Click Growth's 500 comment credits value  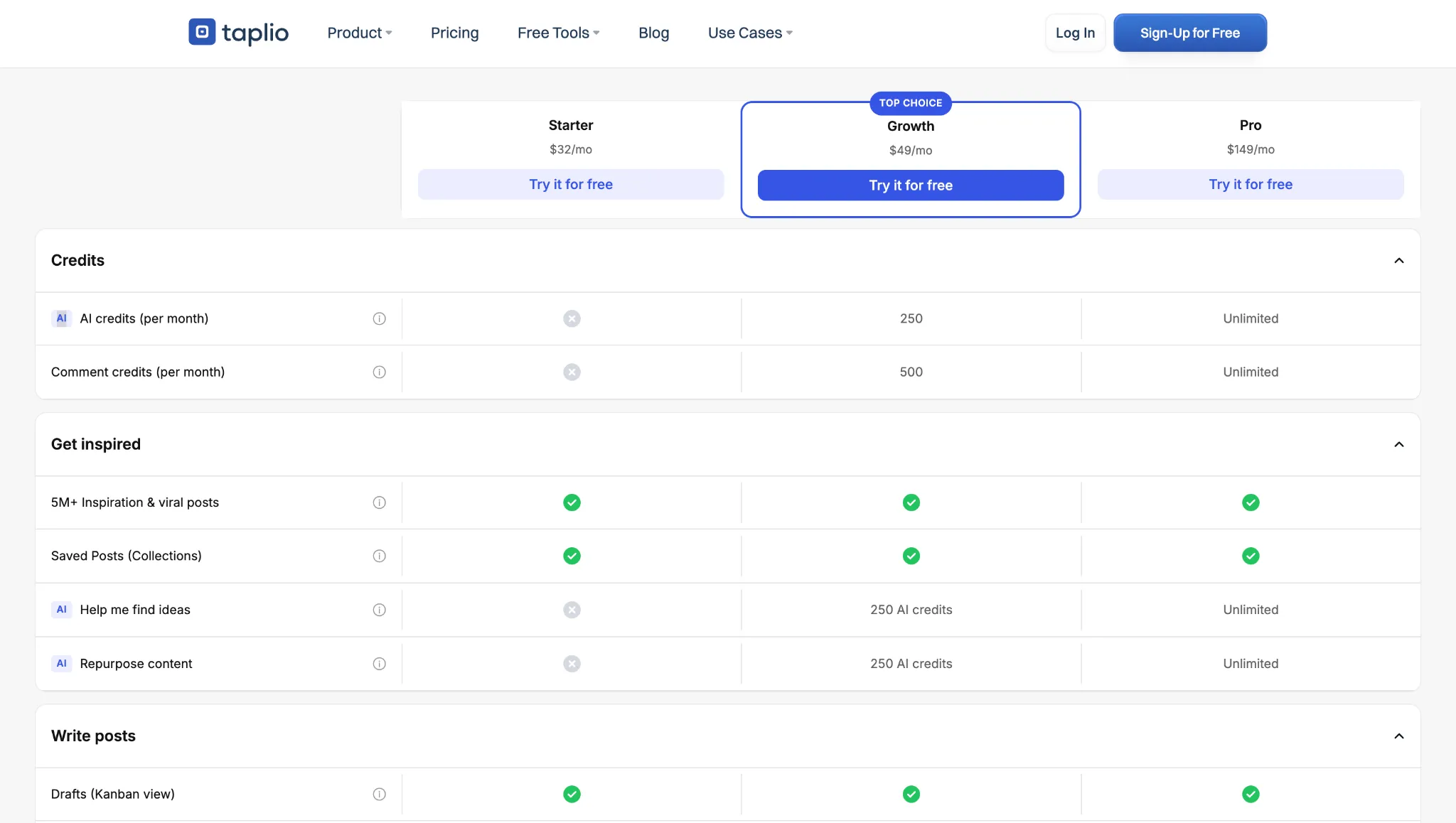click(911, 372)
